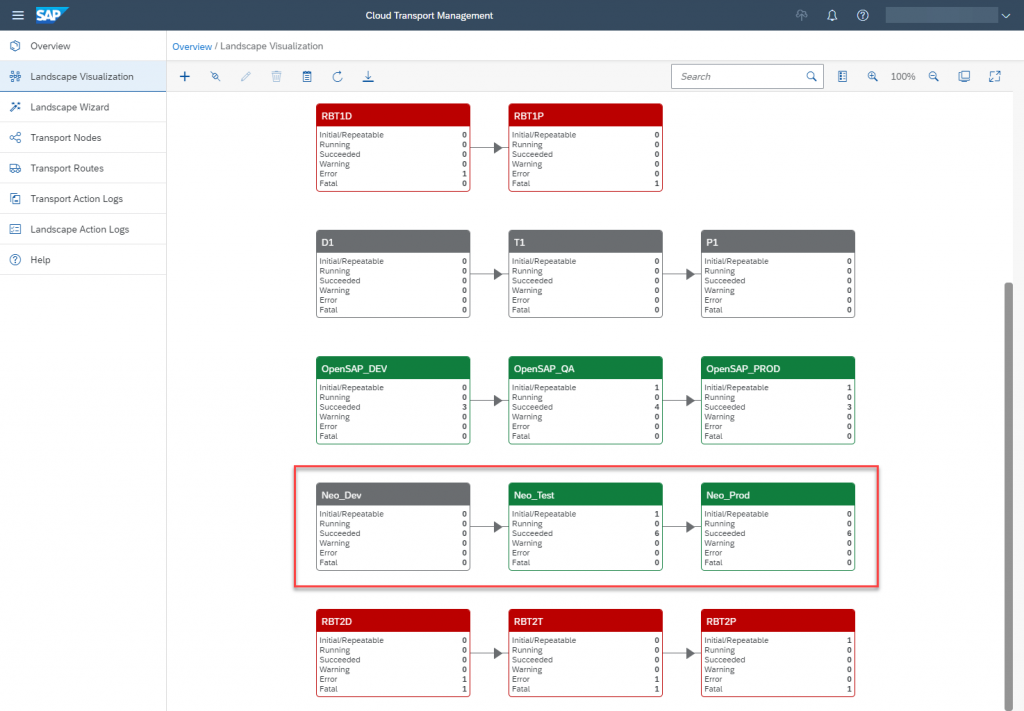The width and height of the screenshot is (1024, 711).
Task: Open Overview in the sidebar
Action: [x=83, y=46]
